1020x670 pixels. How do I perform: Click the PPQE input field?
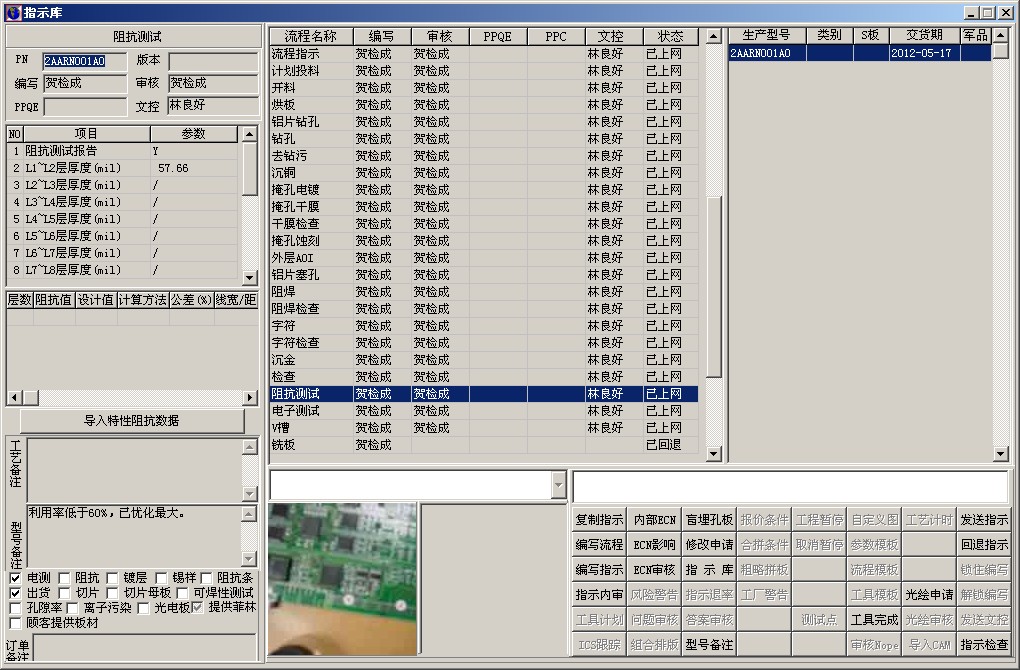tap(85, 107)
